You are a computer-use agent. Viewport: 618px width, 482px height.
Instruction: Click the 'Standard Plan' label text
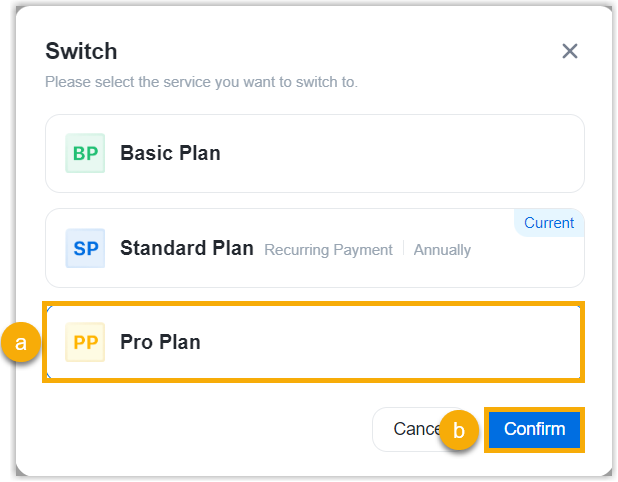(x=187, y=249)
